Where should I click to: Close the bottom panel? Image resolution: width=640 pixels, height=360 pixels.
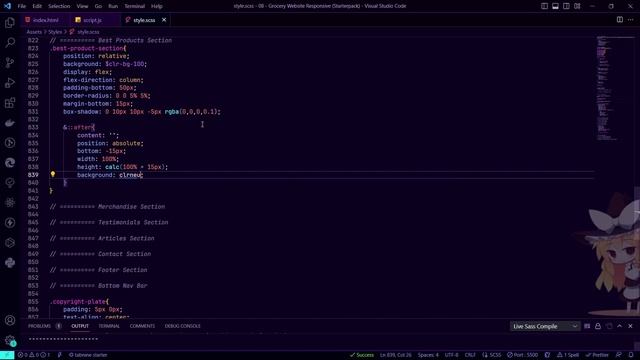631,326
